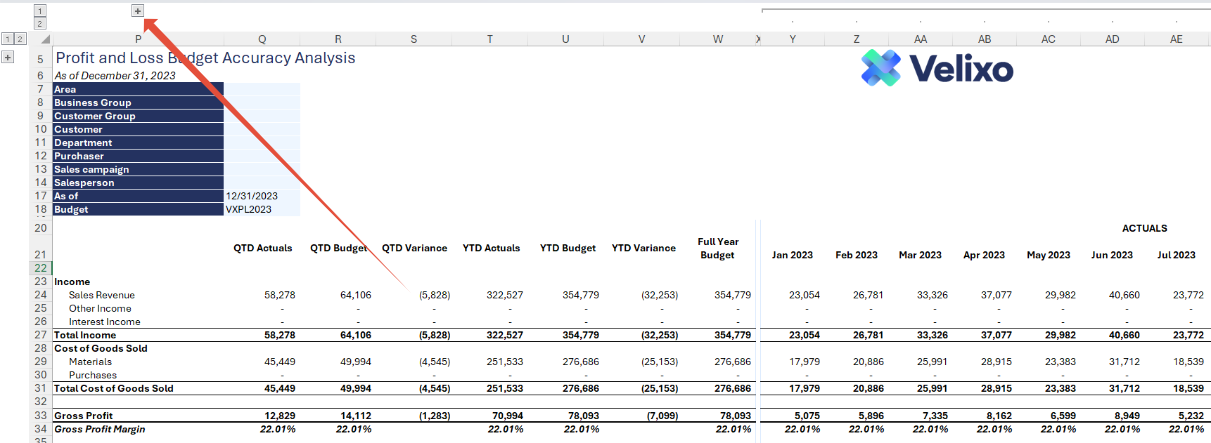1211x443 pixels.
Task: Select the 'Jul 2023' month heading
Action: pyautogui.click(x=1176, y=255)
